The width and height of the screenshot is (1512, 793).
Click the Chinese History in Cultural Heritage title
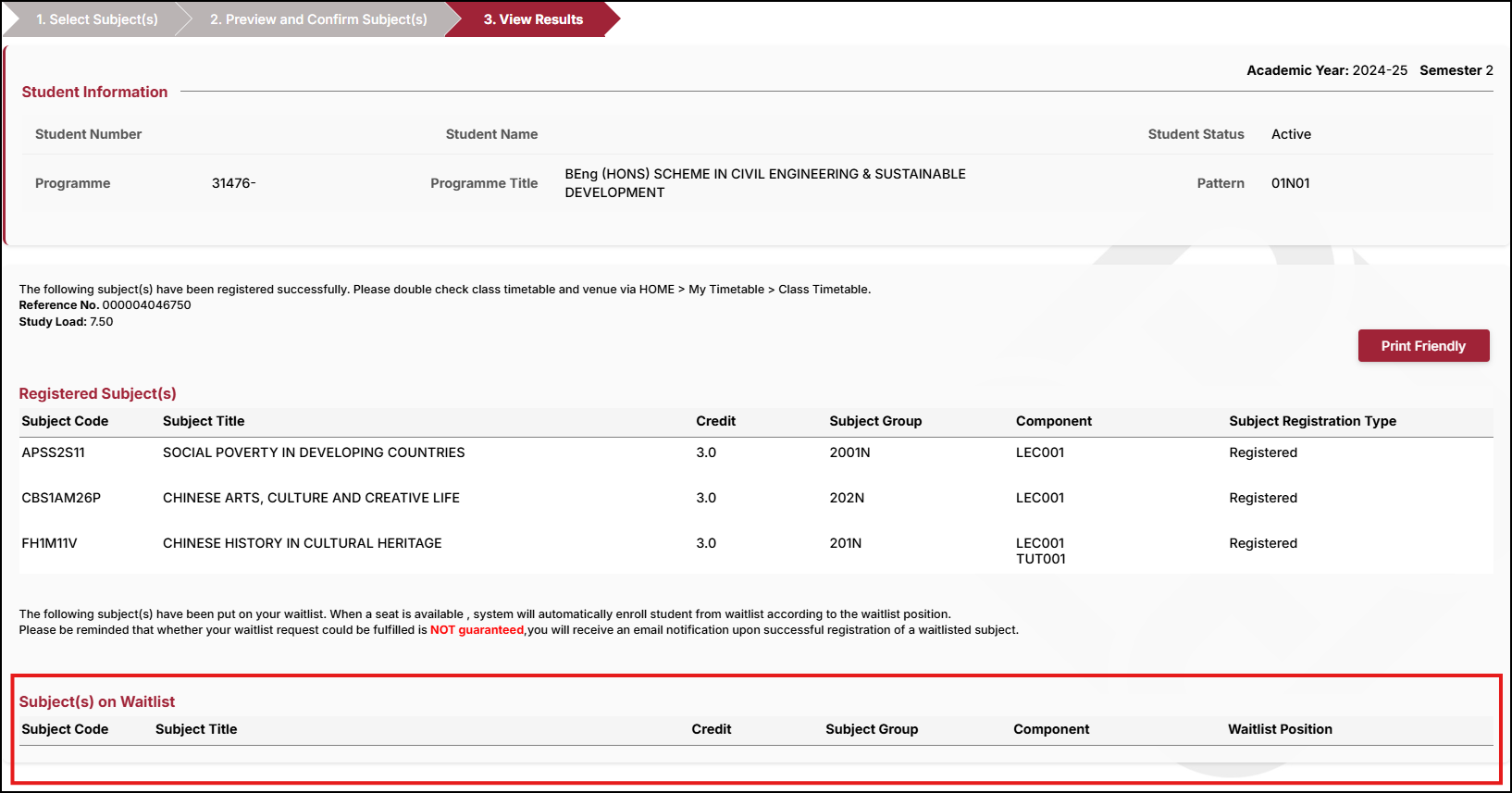coord(302,543)
